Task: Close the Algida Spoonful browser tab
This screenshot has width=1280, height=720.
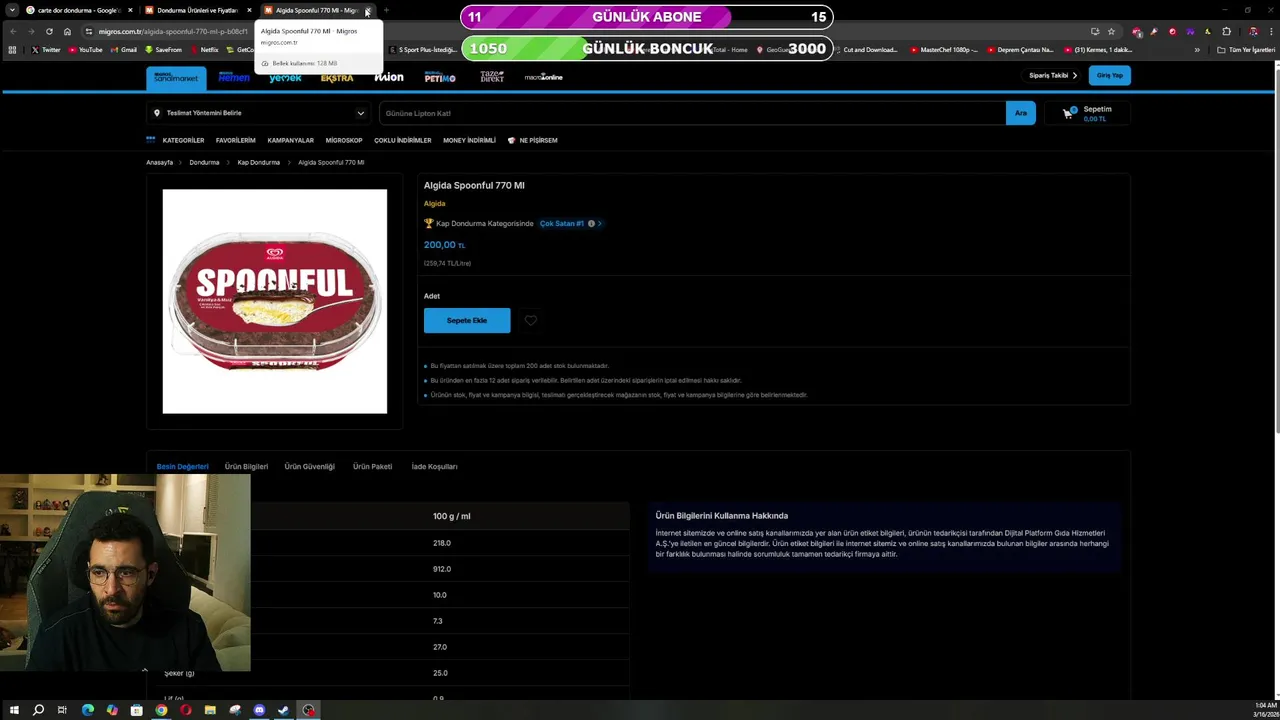Action: (367, 10)
